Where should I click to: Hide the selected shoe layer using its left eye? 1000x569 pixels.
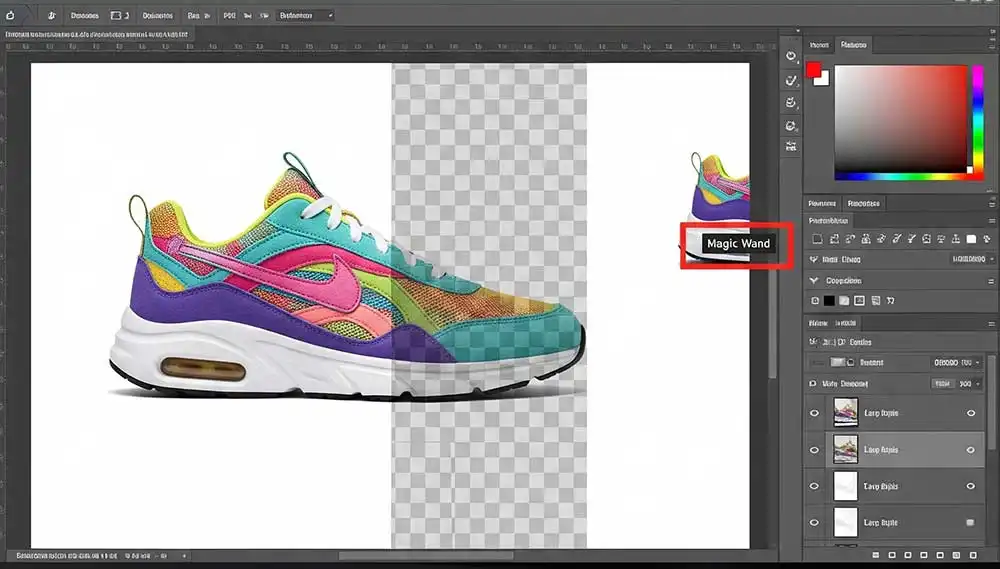tap(814, 450)
